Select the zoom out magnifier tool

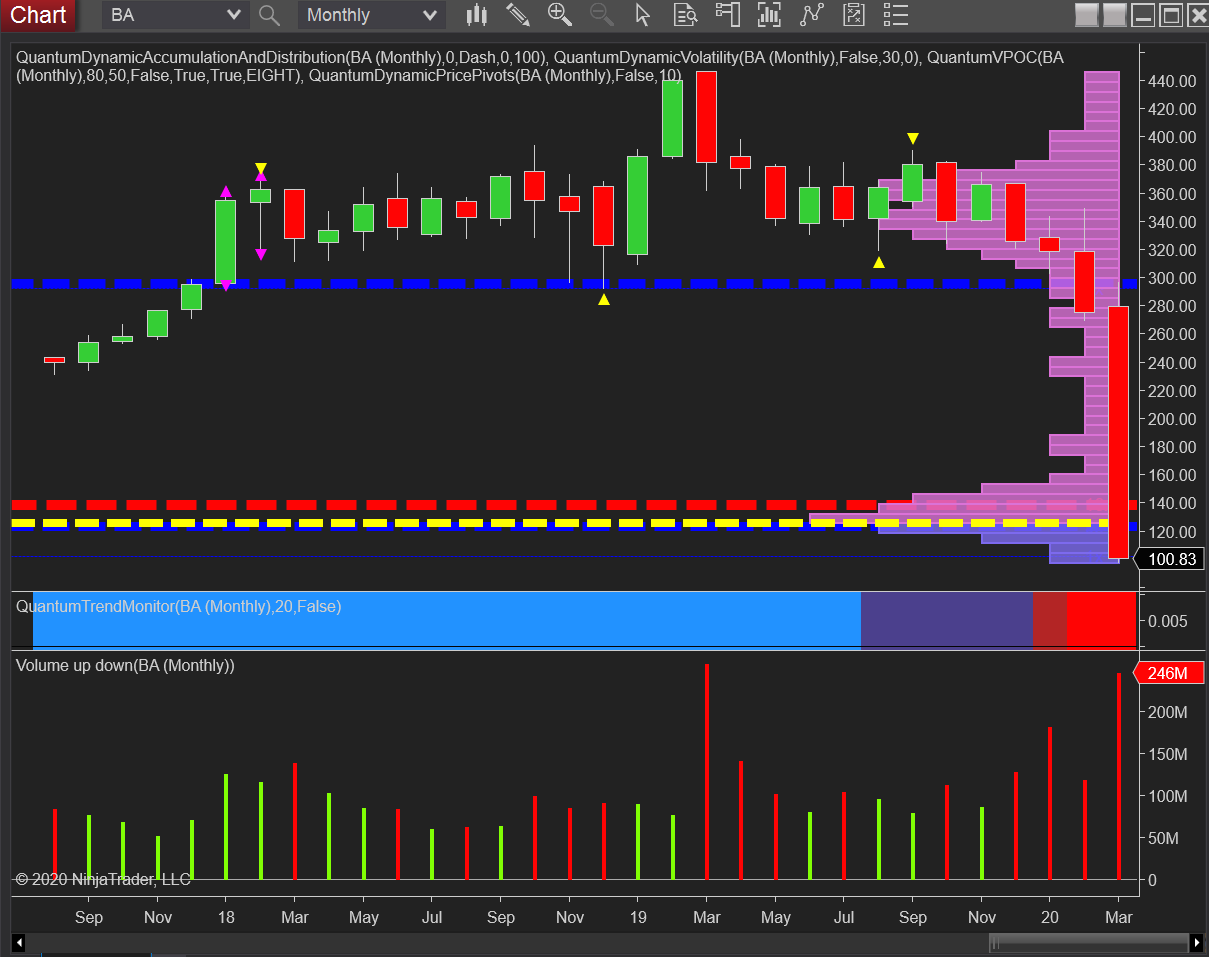click(x=601, y=15)
